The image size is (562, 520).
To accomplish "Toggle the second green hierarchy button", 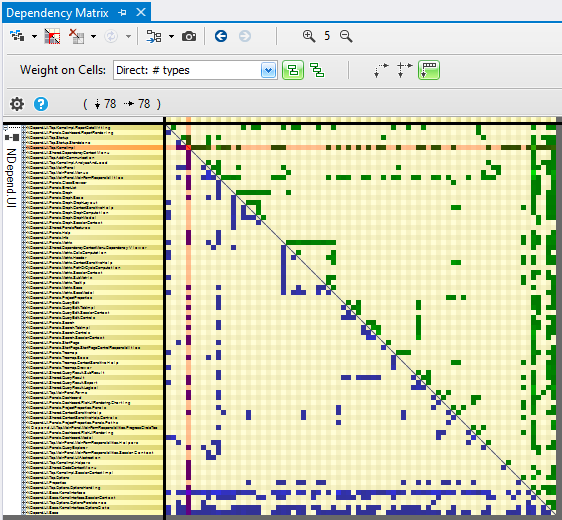I will [x=317, y=70].
